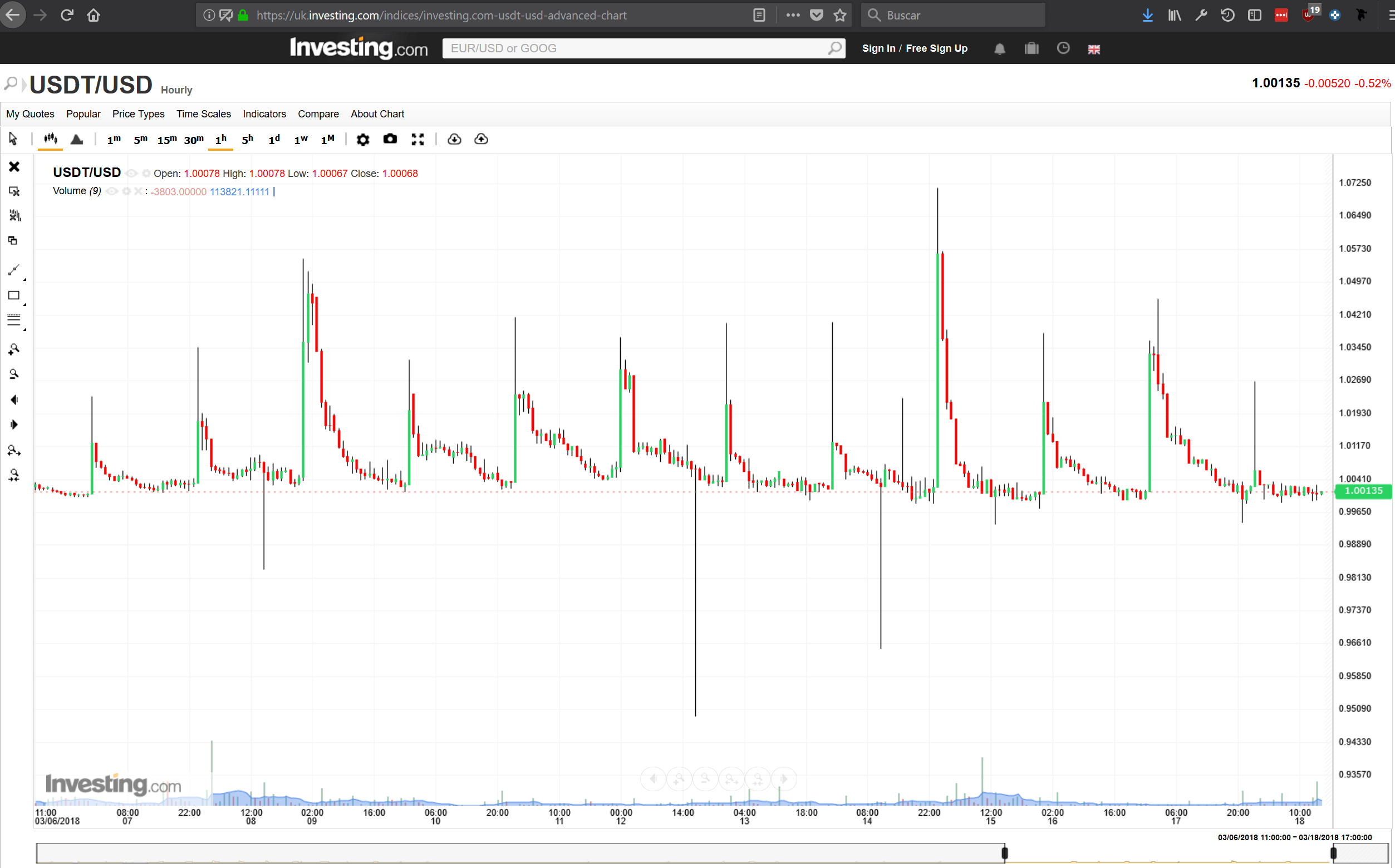Load a chart with the cloud upload icon
The height and width of the screenshot is (868, 1395).
click(482, 139)
